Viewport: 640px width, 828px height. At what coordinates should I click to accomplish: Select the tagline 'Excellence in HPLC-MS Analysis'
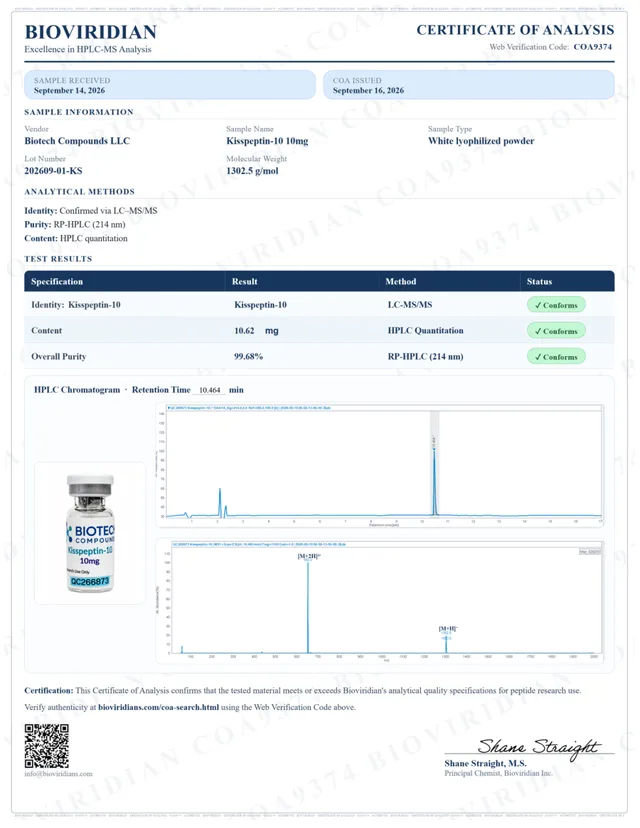(x=88, y=49)
